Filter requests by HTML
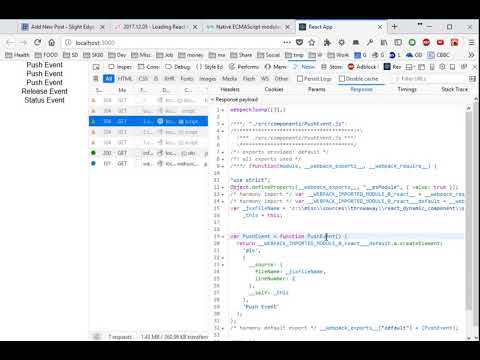This screenshot has height=360, width=480. tap(125, 79)
